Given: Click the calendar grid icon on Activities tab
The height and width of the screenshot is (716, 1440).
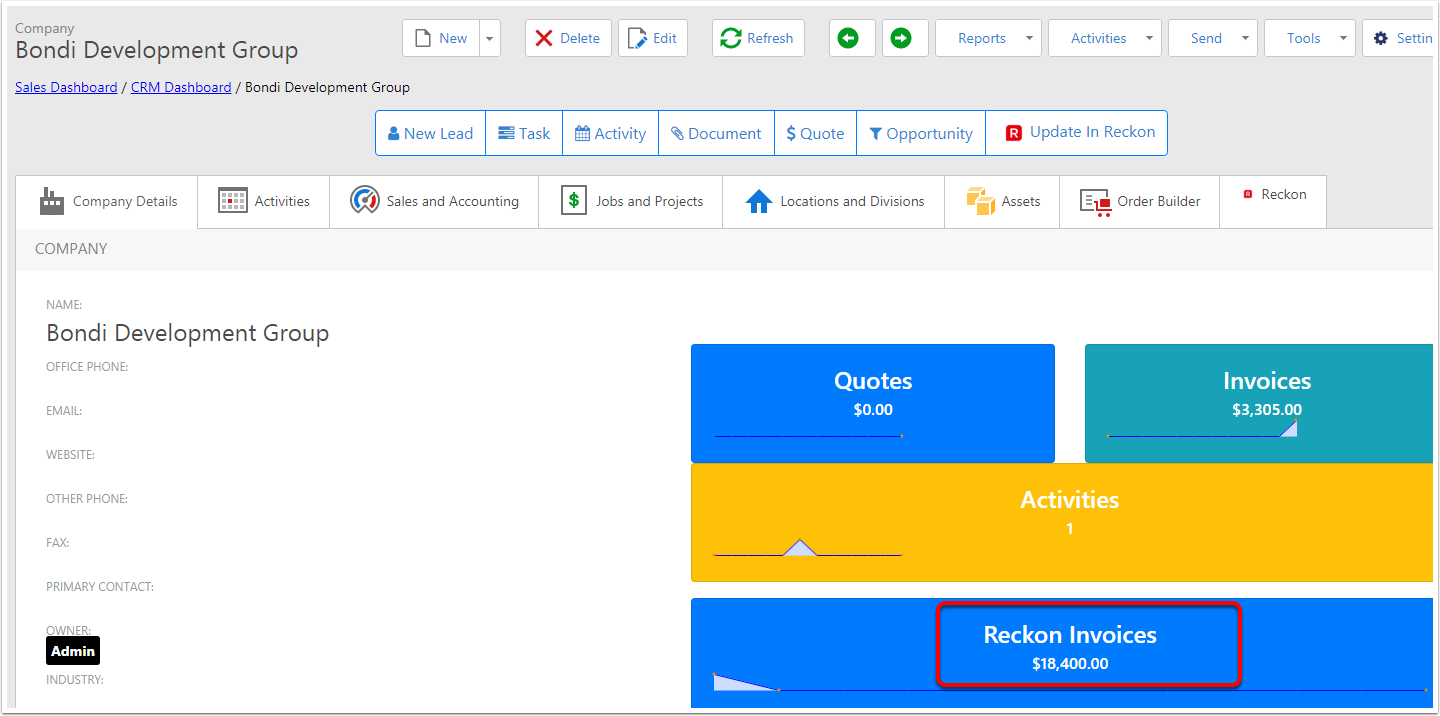Looking at the screenshot, I should (233, 201).
